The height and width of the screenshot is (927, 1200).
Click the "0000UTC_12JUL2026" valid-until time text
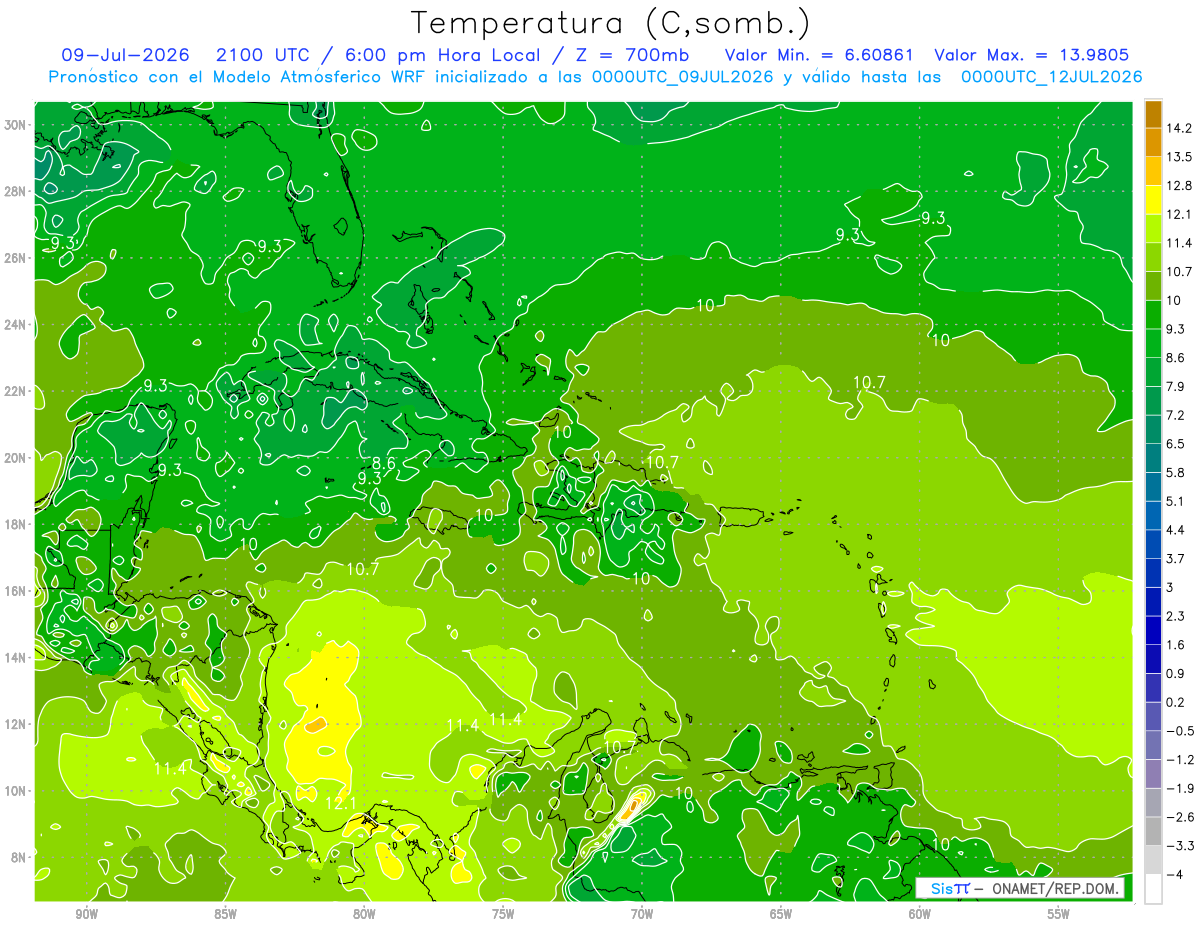[x=1051, y=77]
